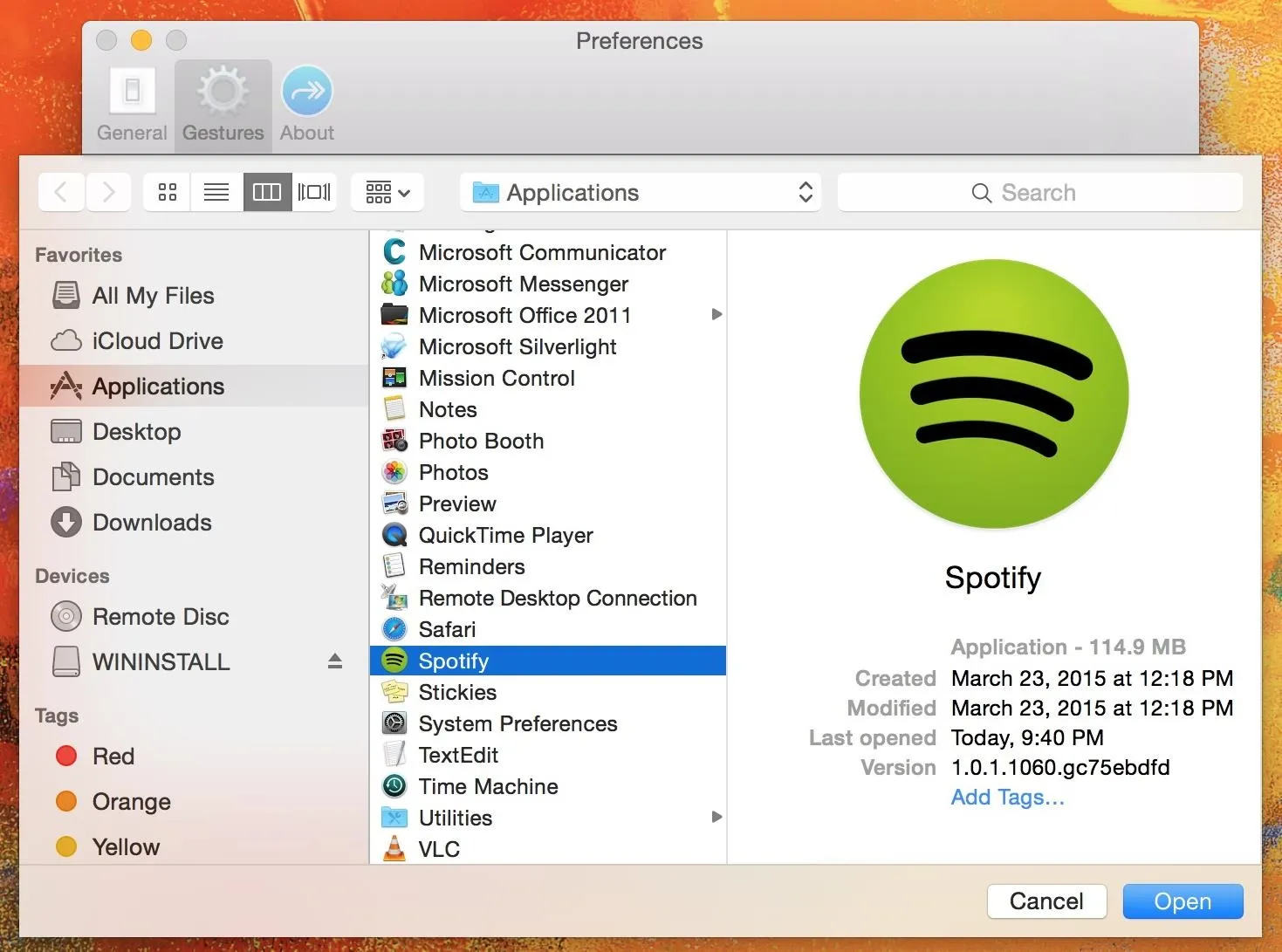Select Safari app icon
This screenshot has width=1282, height=952.
(394, 629)
